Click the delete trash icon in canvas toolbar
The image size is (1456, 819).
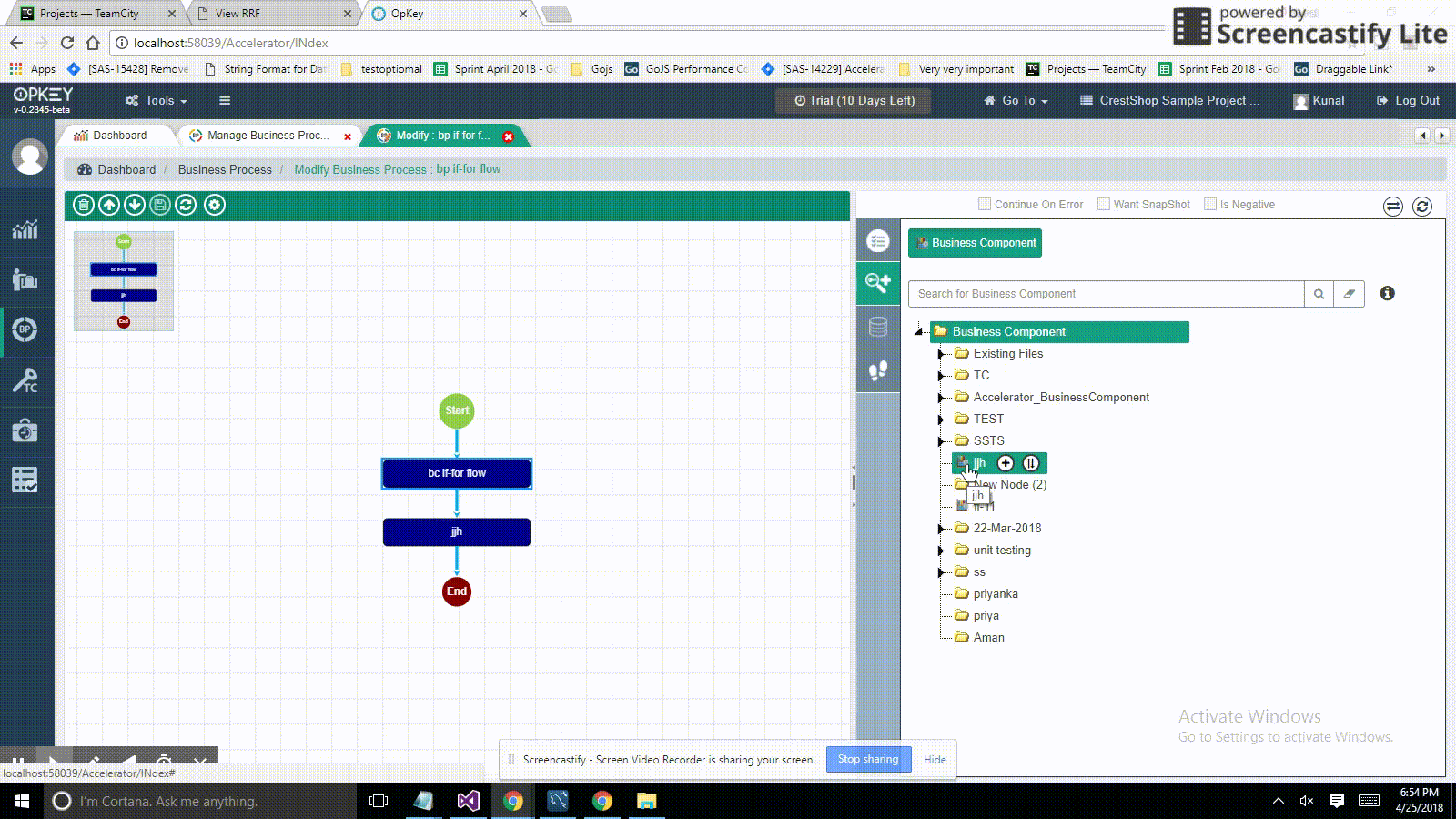tap(84, 205)
